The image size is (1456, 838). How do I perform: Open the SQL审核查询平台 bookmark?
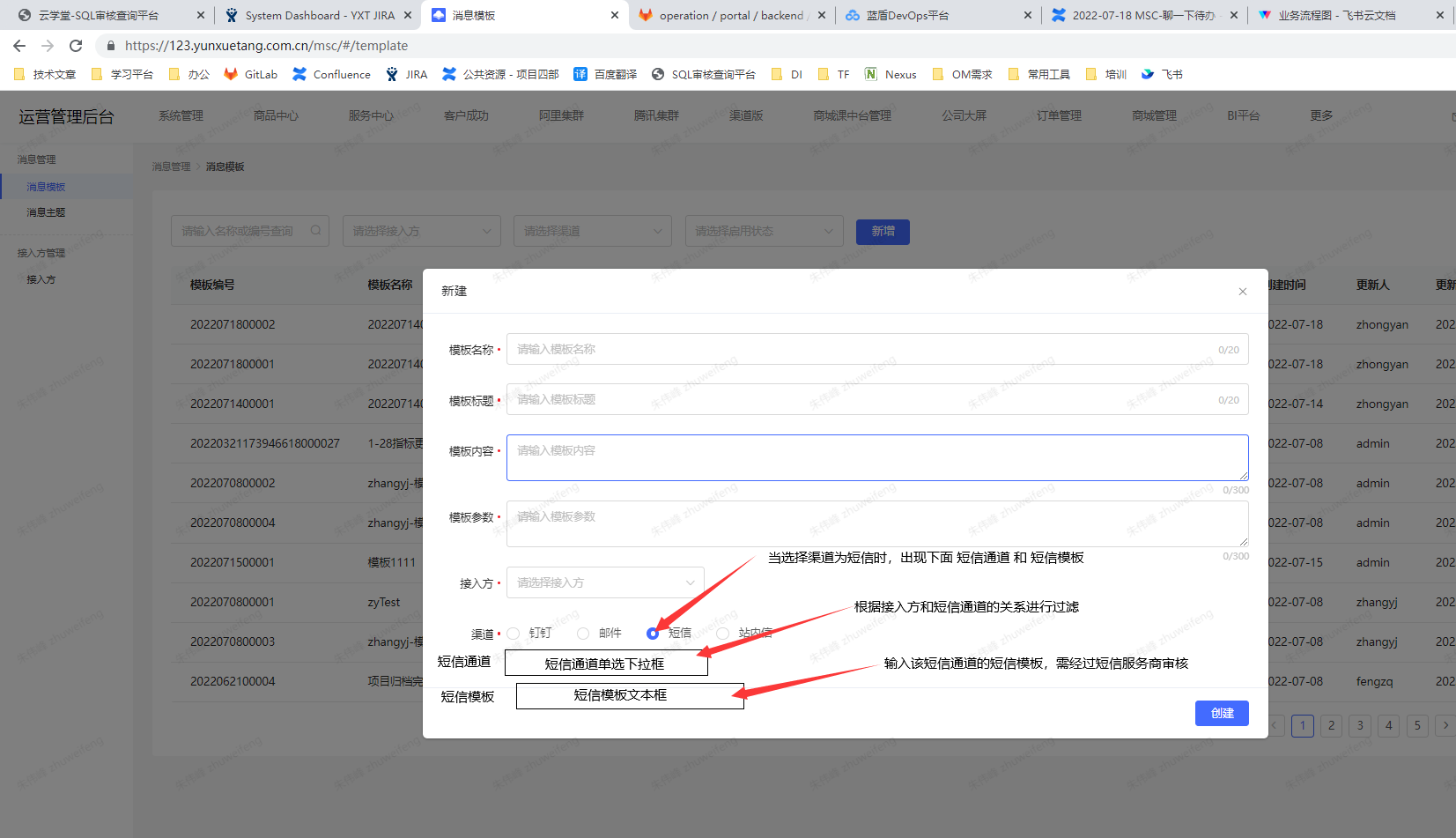(x=704, y=74)
